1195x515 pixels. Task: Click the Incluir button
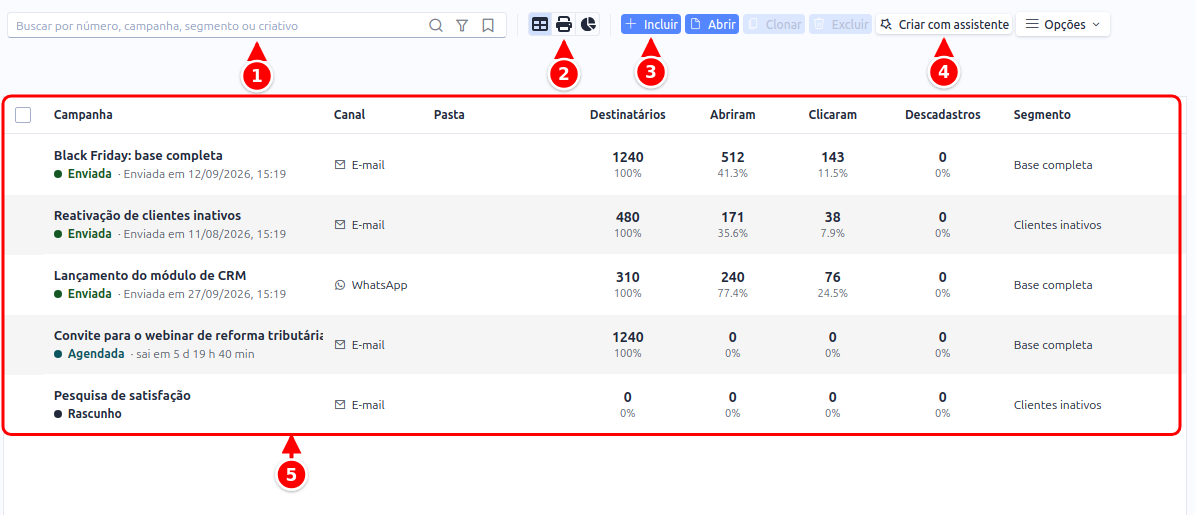click(651, 24)
